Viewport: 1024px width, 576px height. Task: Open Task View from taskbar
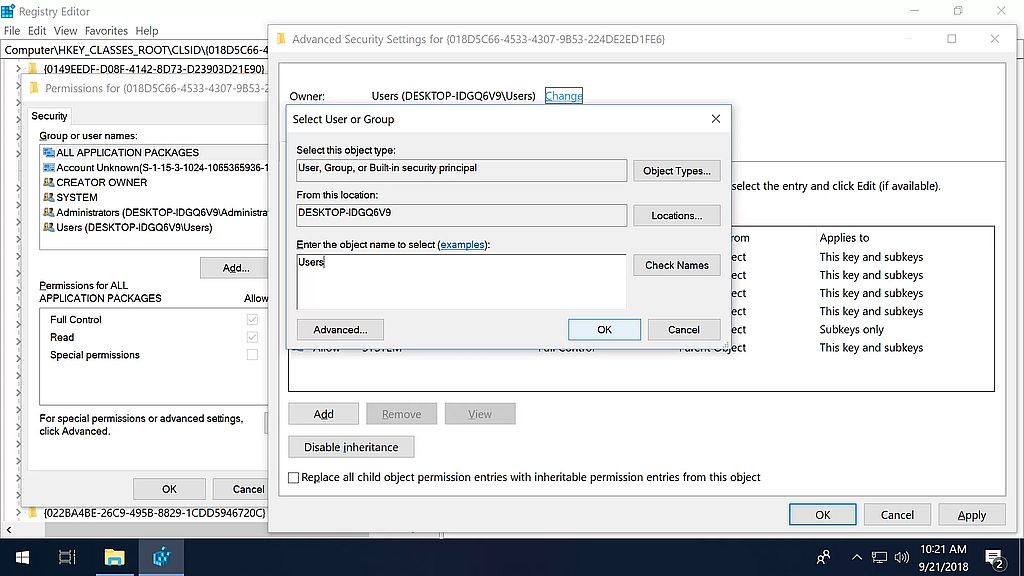pos(67,557)
